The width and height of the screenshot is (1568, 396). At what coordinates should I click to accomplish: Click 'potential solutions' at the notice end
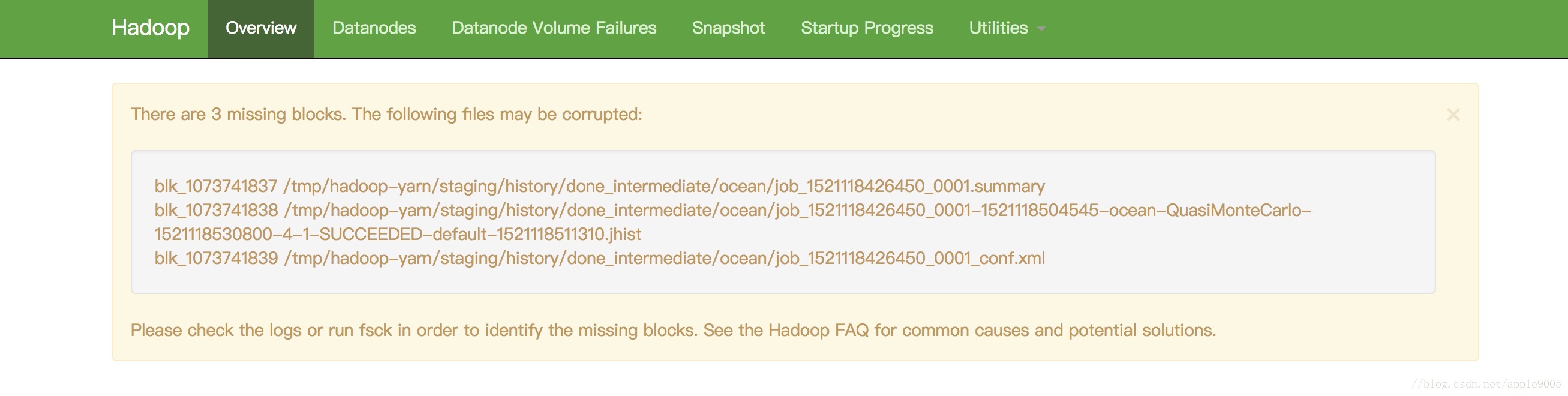point(1142,330)
